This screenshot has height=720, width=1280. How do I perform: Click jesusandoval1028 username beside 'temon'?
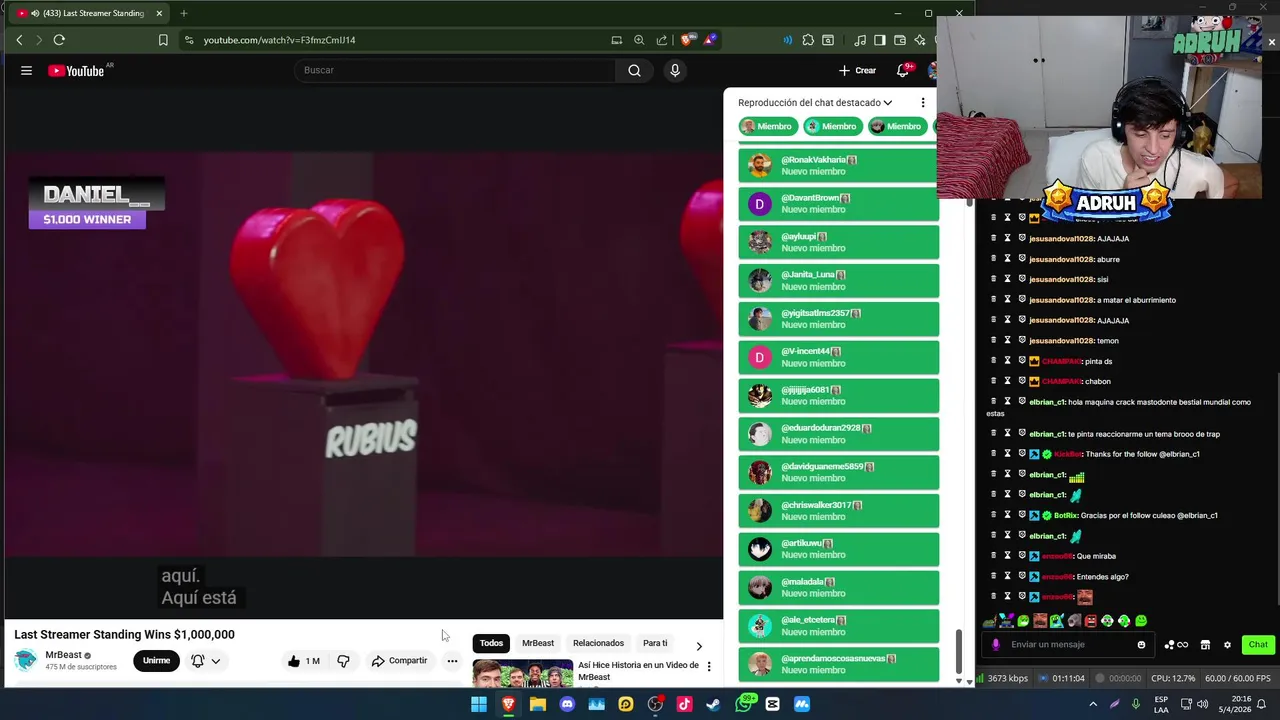[1061, 340]
